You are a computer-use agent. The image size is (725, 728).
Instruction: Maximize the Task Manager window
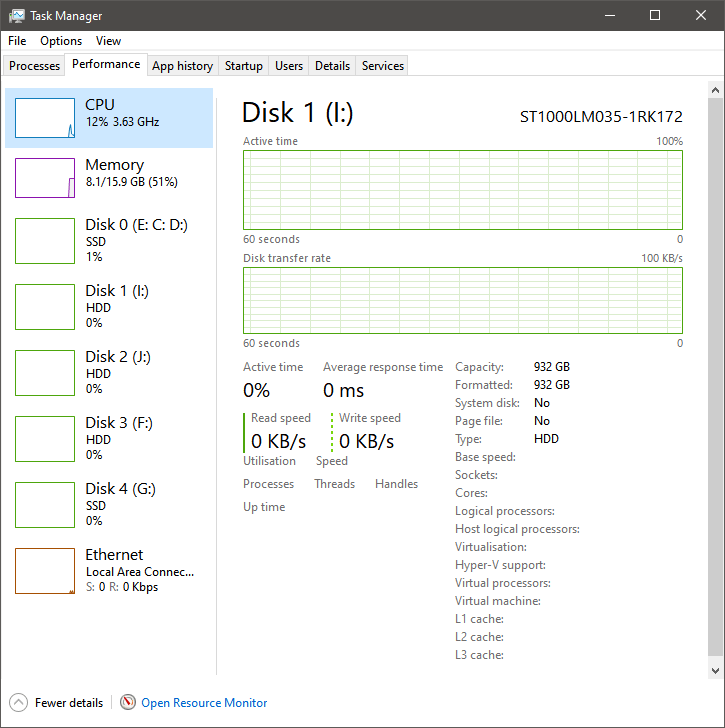pos(655,15)
